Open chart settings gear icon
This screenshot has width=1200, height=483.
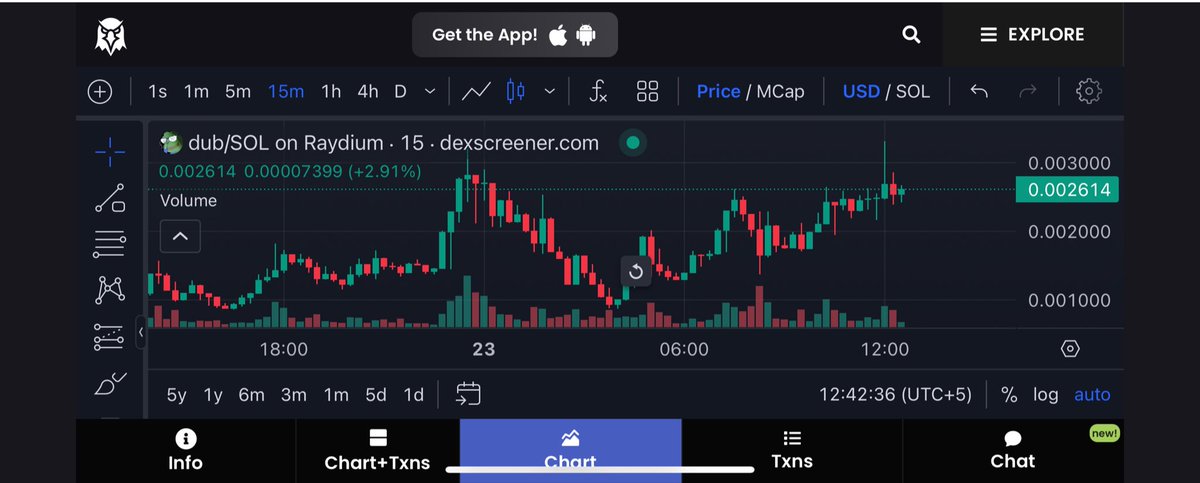[1088, 92]
